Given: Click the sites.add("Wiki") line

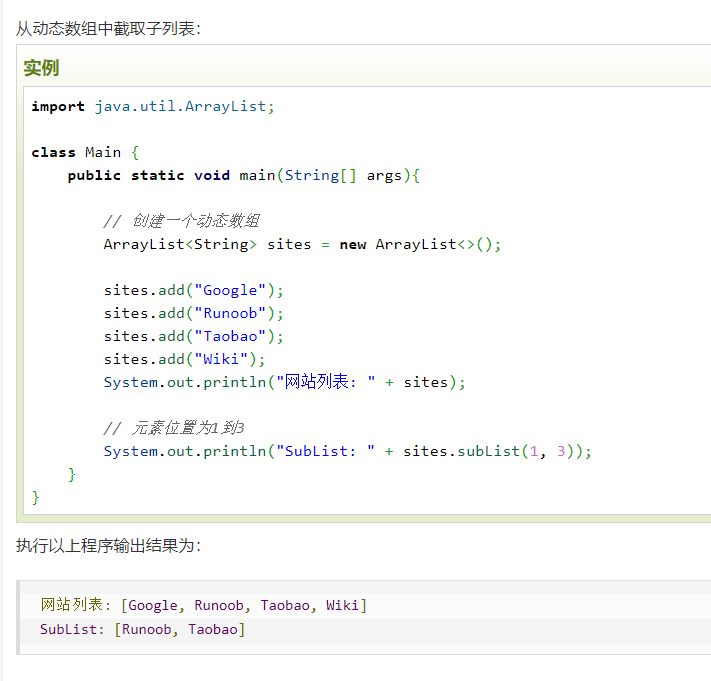Looking at the screenshot, I should tap(185, 359).
